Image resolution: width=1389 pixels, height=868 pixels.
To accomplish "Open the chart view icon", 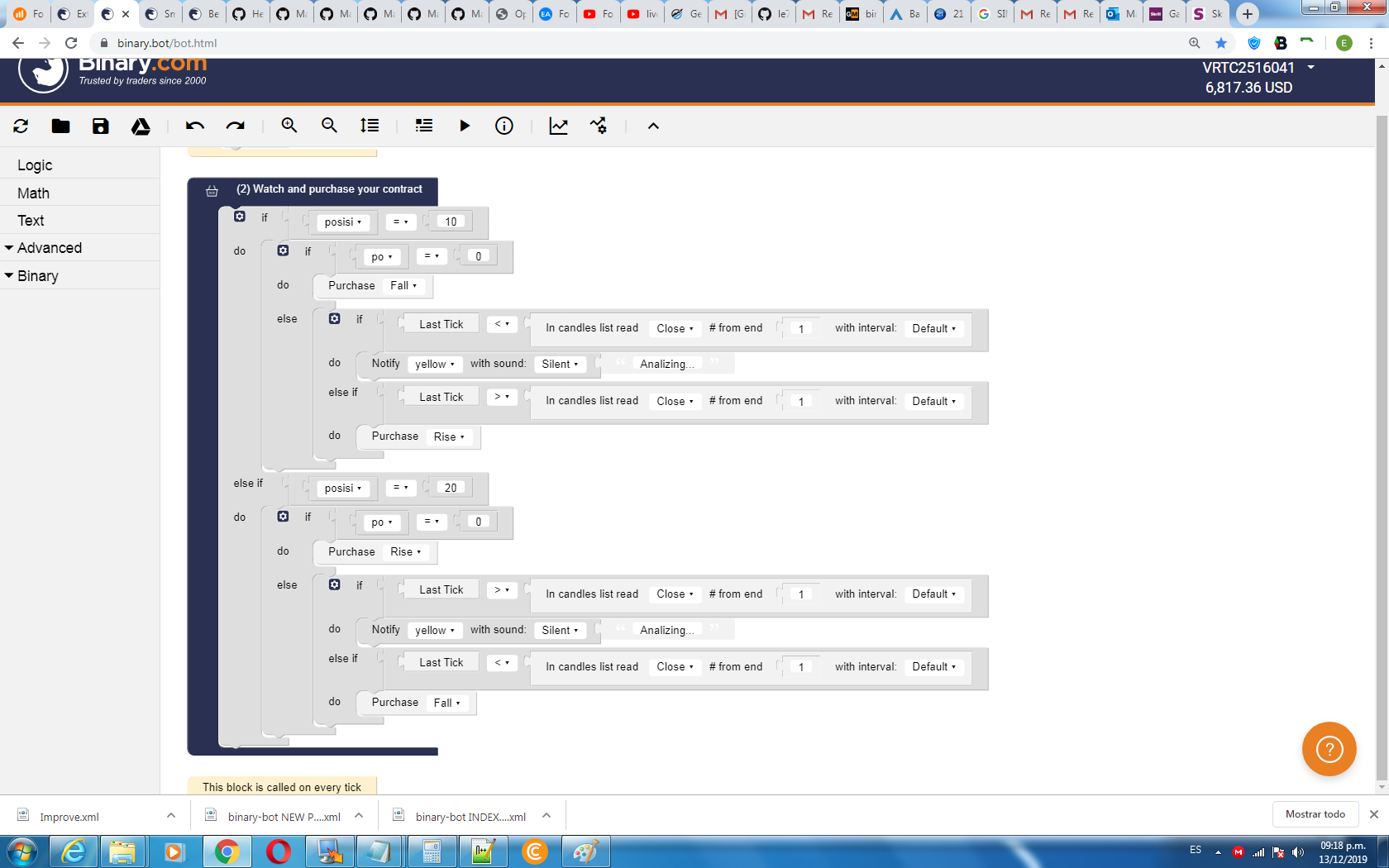I will (559, 126).
